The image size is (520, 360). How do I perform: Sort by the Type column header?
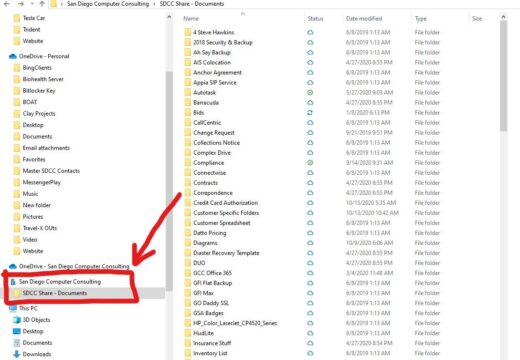421,19
